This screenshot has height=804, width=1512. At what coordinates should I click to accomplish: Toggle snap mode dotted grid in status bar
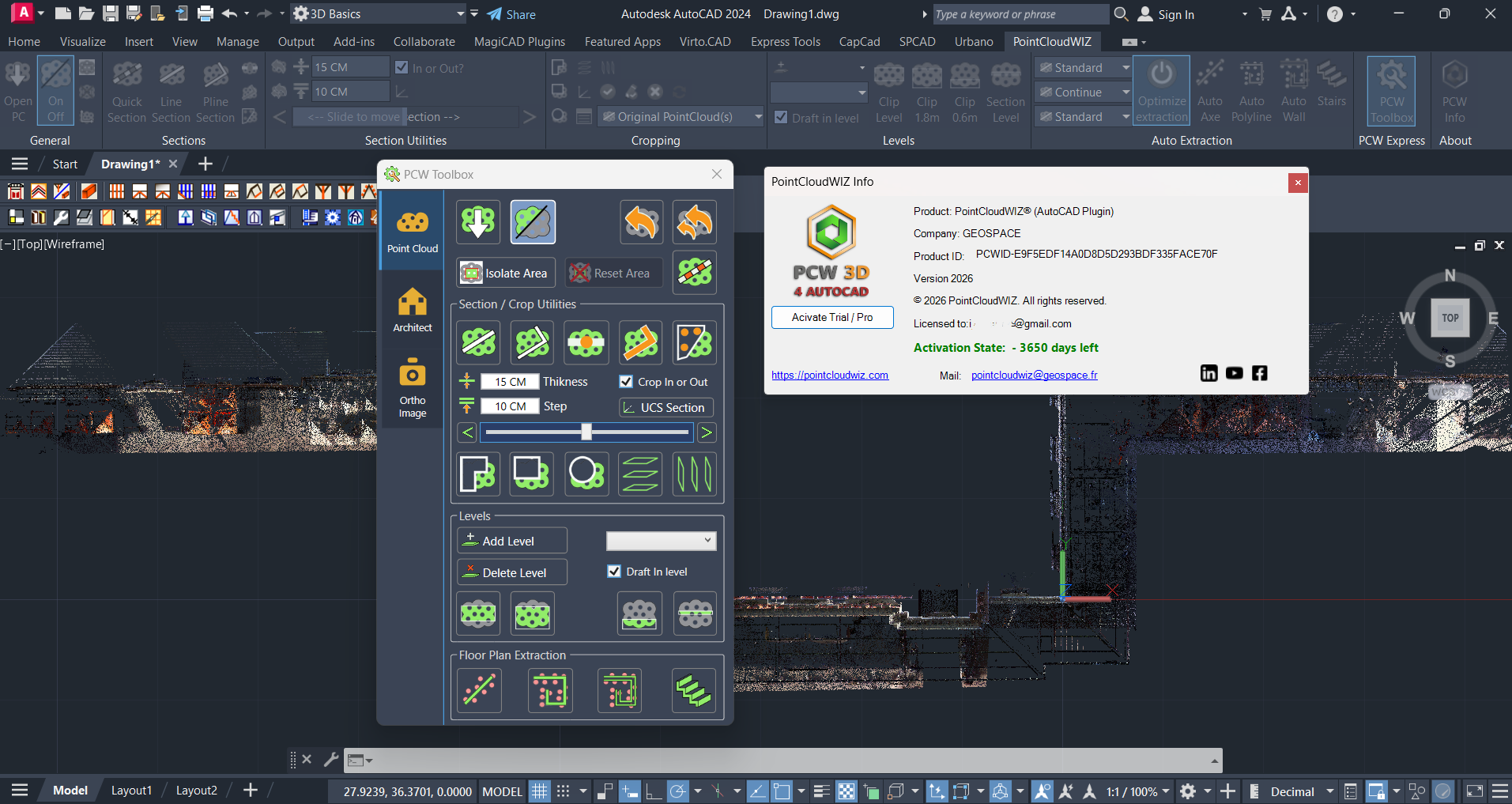pyautogui.click(x=563, y=791)
